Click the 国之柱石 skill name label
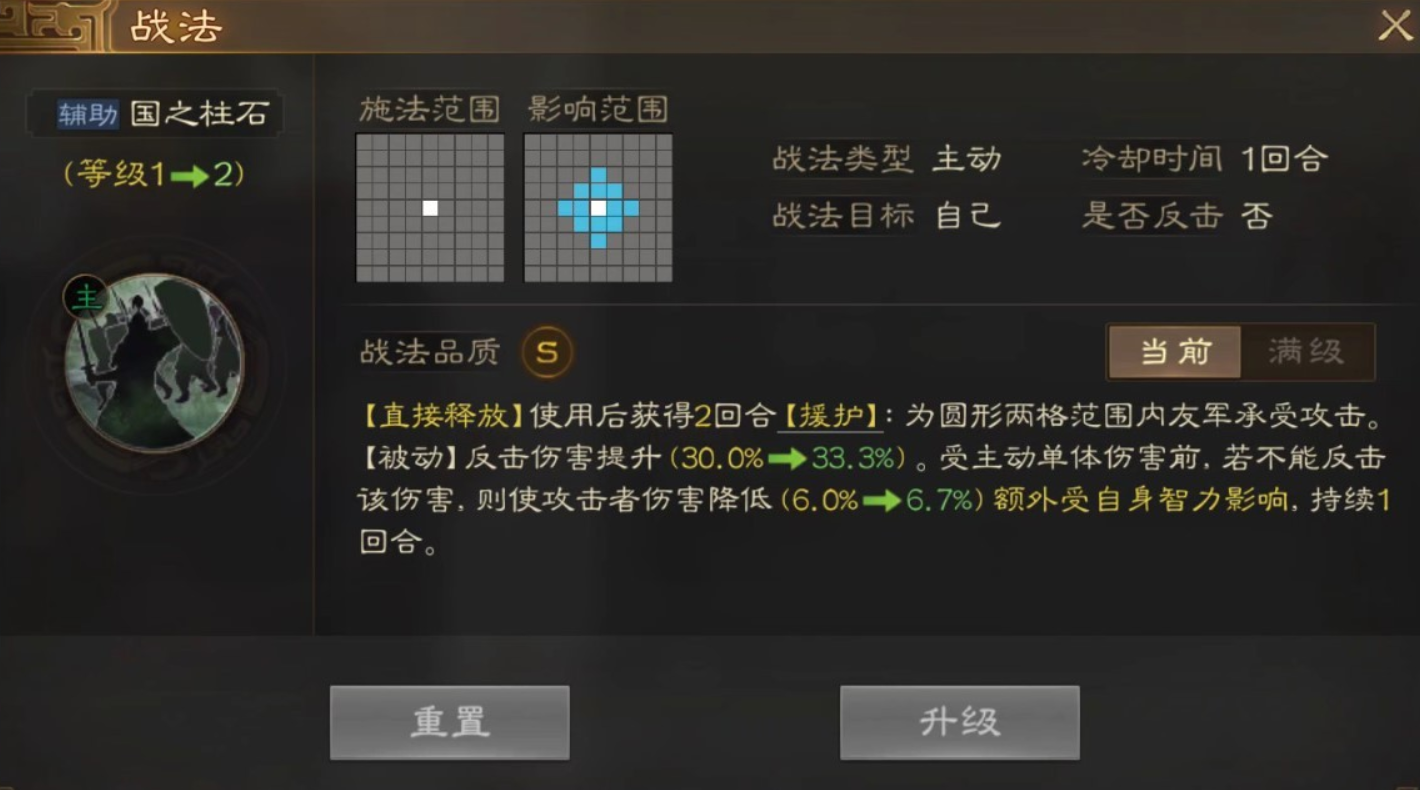 pyautogui.click(x=200, y=114)
